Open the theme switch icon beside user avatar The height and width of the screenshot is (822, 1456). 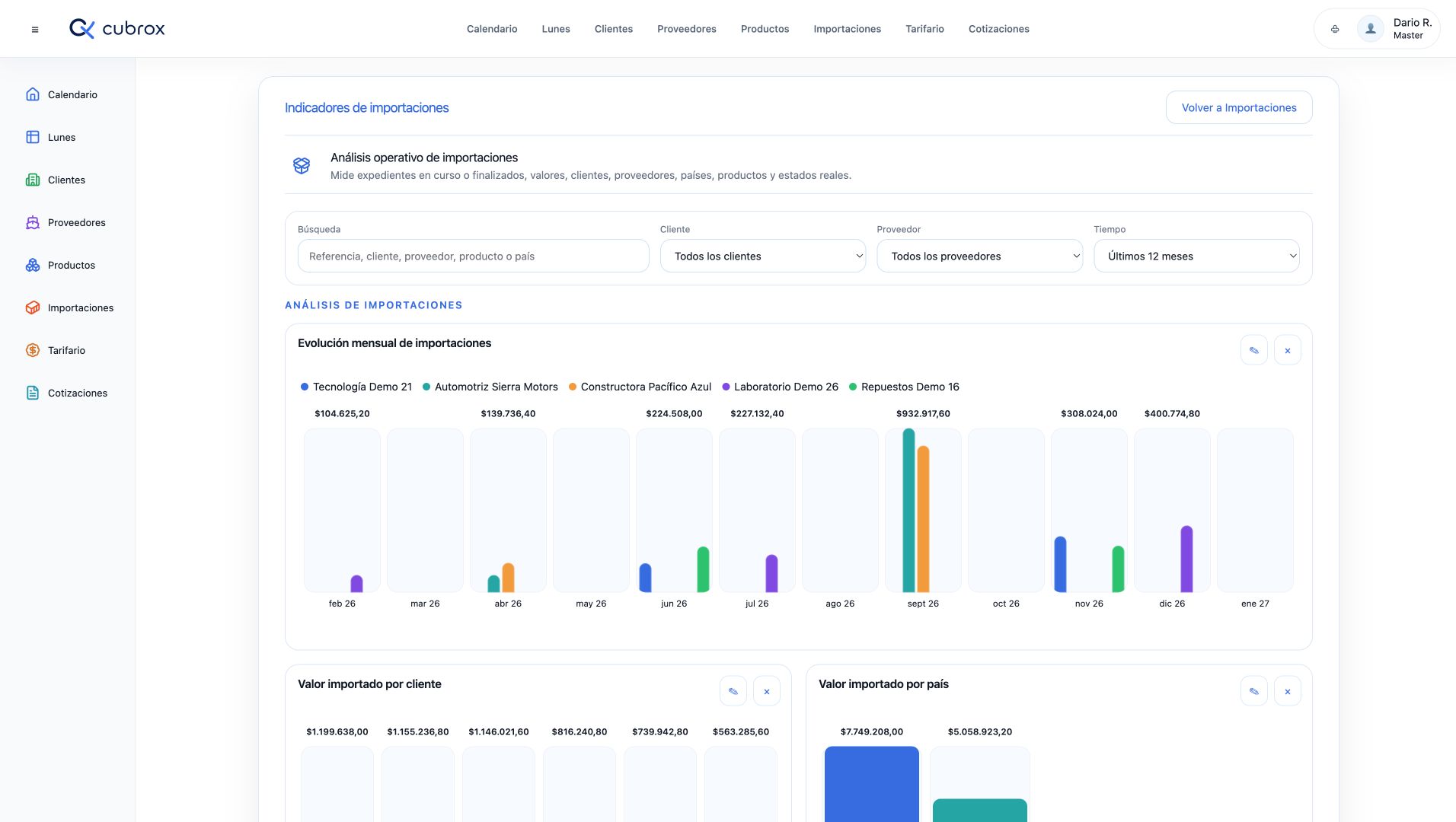pyautogui.click(x=1335, y=30)
